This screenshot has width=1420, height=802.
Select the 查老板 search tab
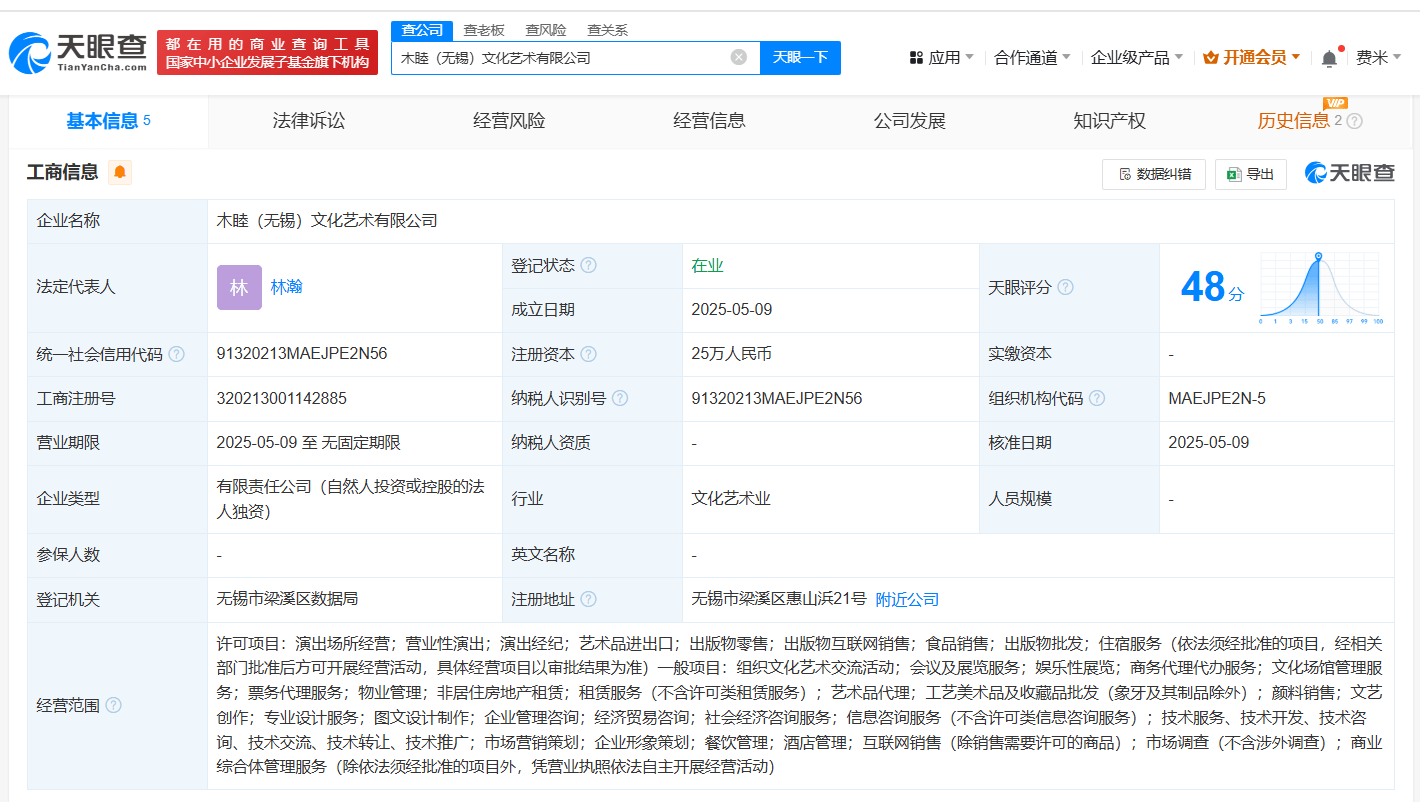[484, 30]
